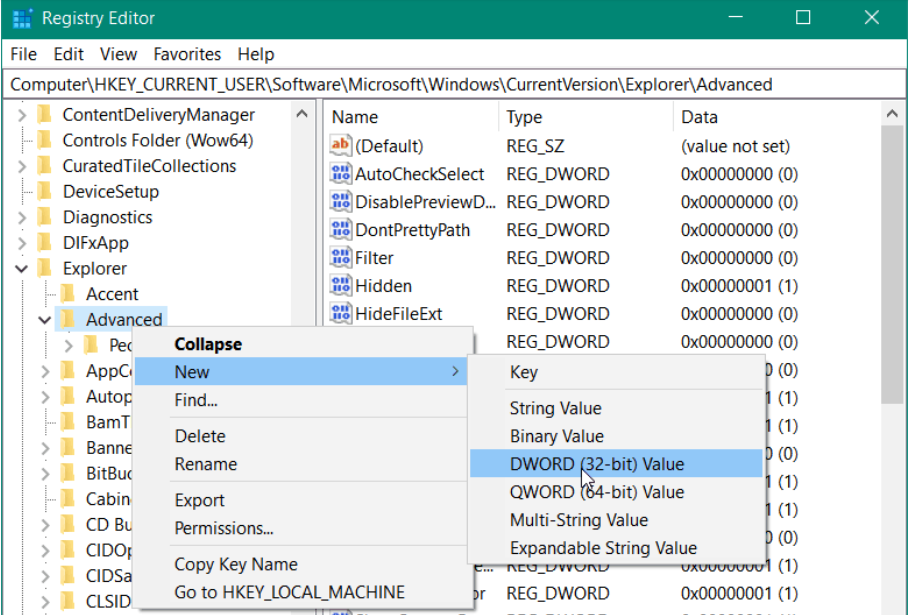Click the Type column header
This screenshot has height=615, width=909.
tap(524, 117)
